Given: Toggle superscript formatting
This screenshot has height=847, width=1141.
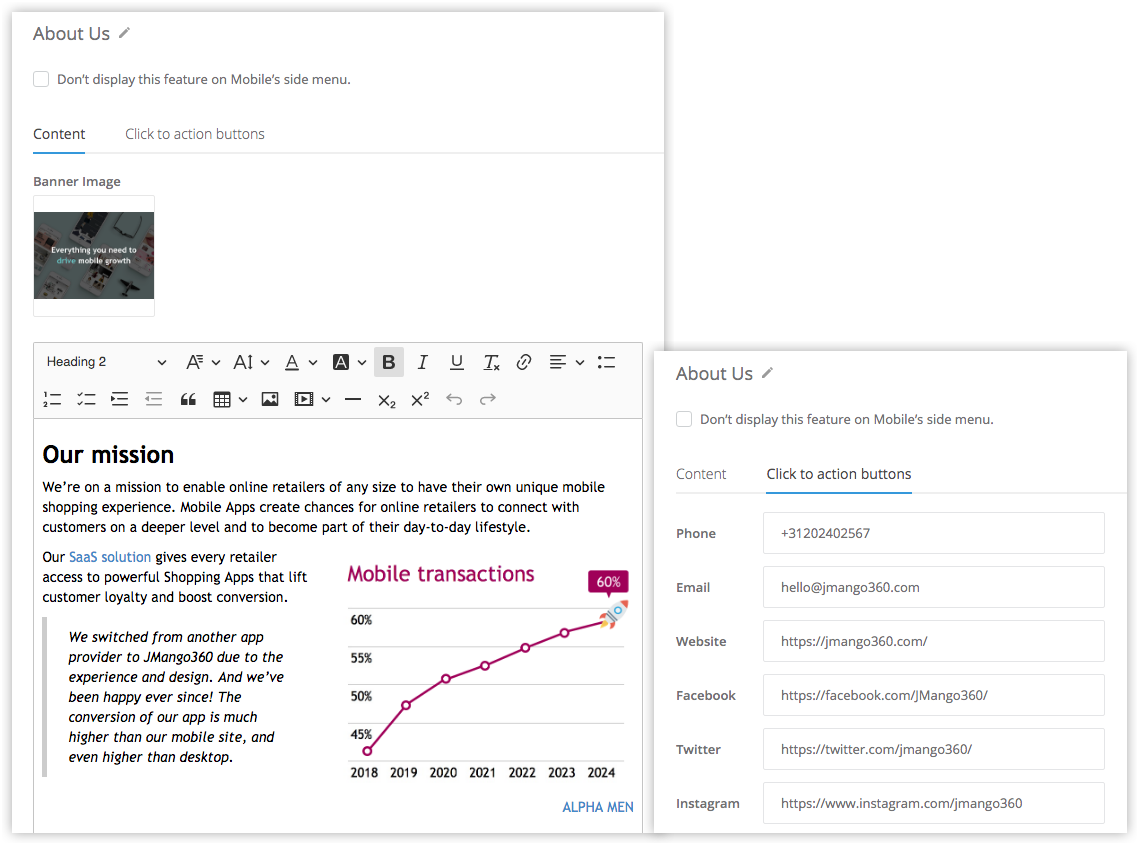Looking at the screenshot, I should [x=419, y=399].
